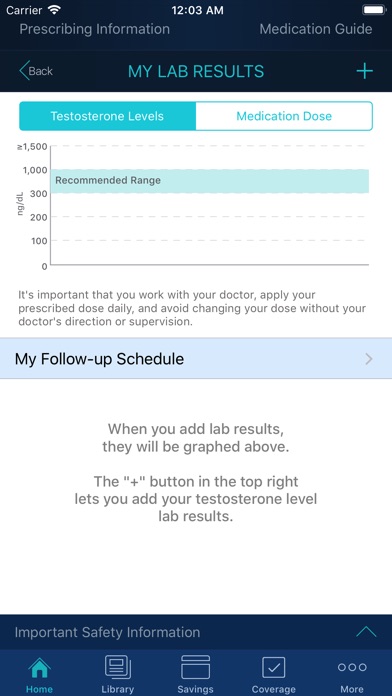The width and height of the screenshot is (392, 696).
Task: Open the Coverage checkmark icon
Action: tap(273, 667)
